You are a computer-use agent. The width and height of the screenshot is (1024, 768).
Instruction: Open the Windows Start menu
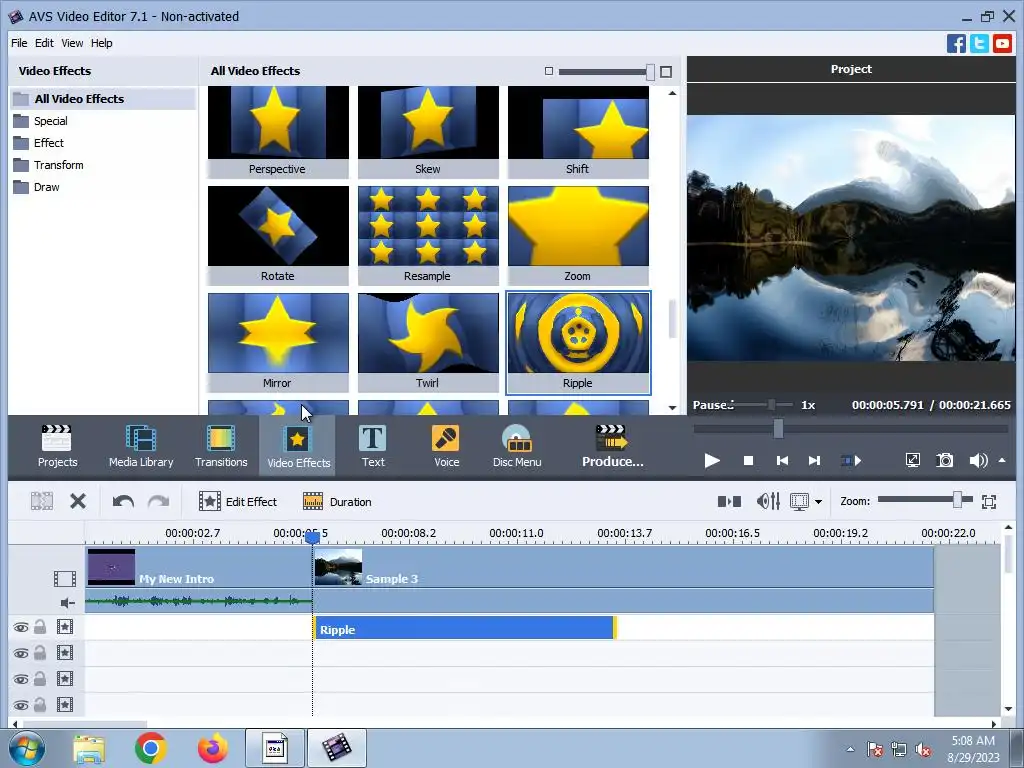(27, 748)
